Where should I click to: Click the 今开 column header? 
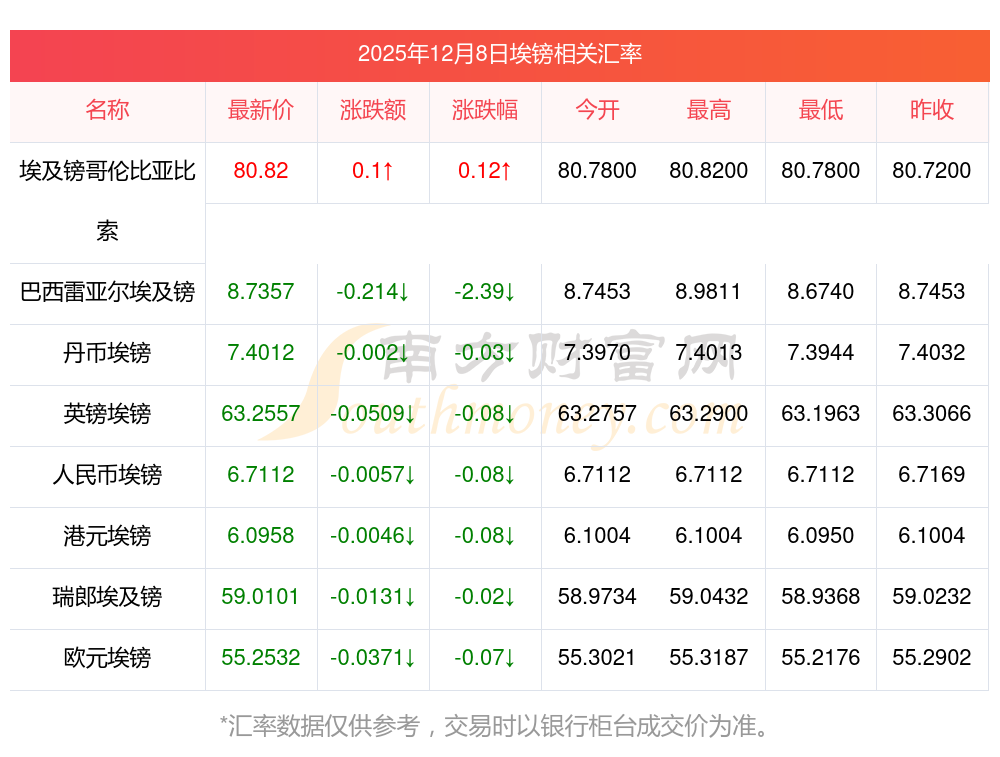point(597,111)
